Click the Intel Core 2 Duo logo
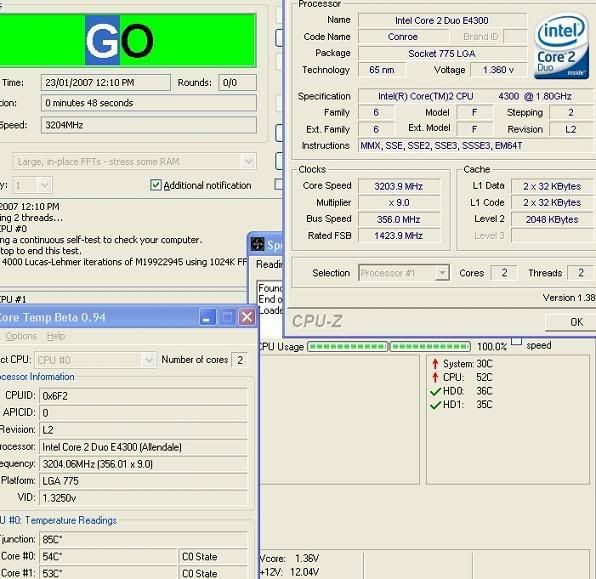This screenshot has height=579, width=596. pos(561,46)
